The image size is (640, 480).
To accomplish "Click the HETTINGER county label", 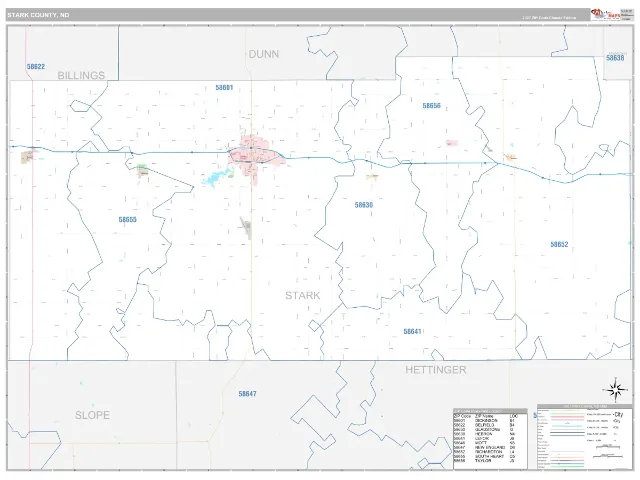I will point(436,370).
